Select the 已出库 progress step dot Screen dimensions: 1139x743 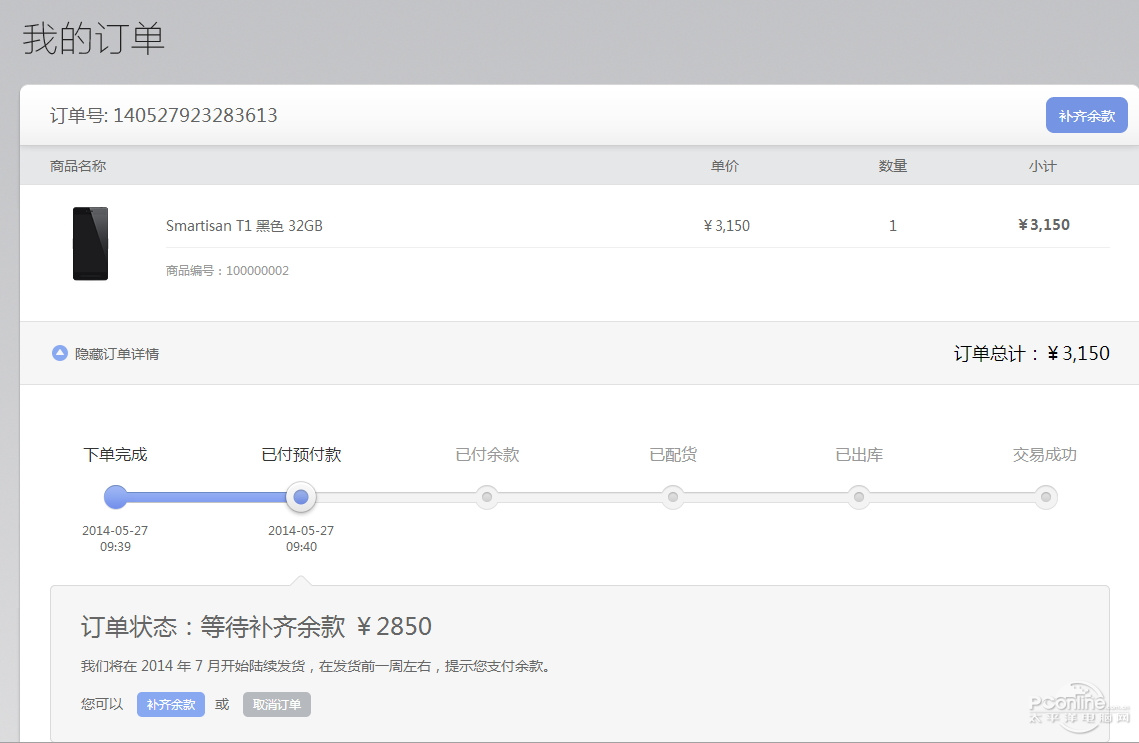point(859,497)
